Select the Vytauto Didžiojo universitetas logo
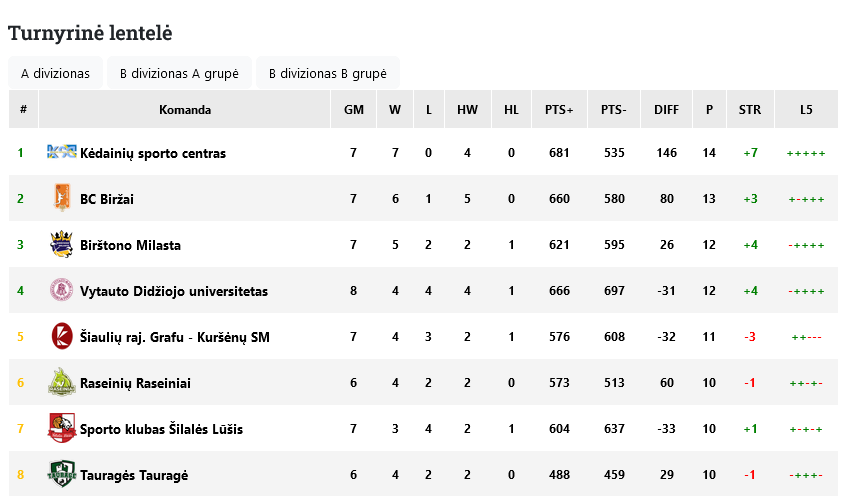The width and height of the screenshot is (843, 496). [x=61, y=290]
